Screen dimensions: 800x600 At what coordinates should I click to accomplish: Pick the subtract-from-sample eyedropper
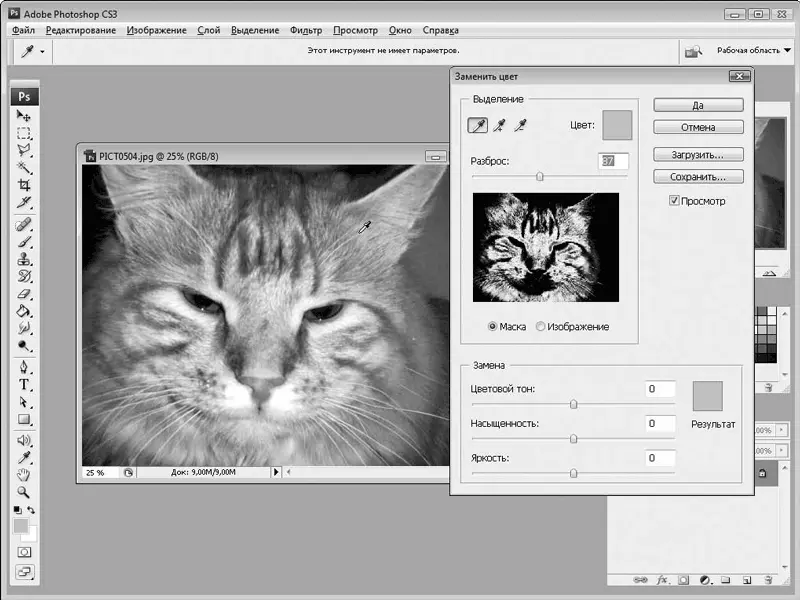[x=520, y=126]
